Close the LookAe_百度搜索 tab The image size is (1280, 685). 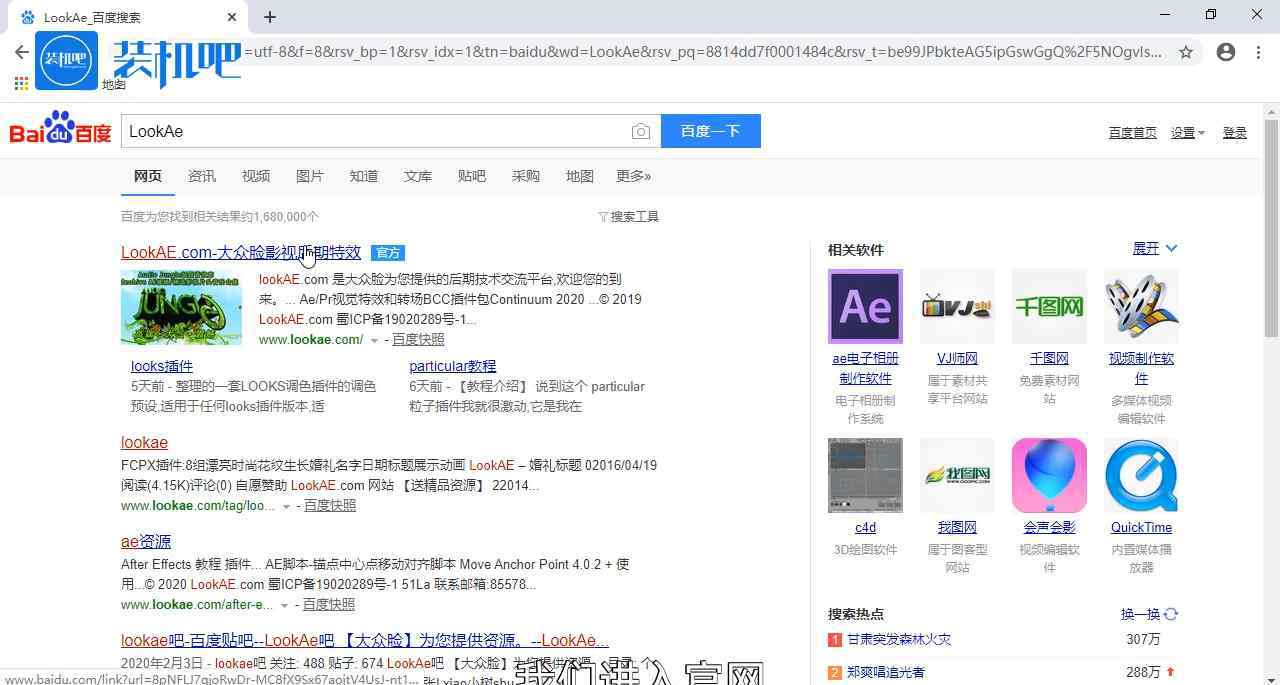pyautogui.click(x=232, y=17)
